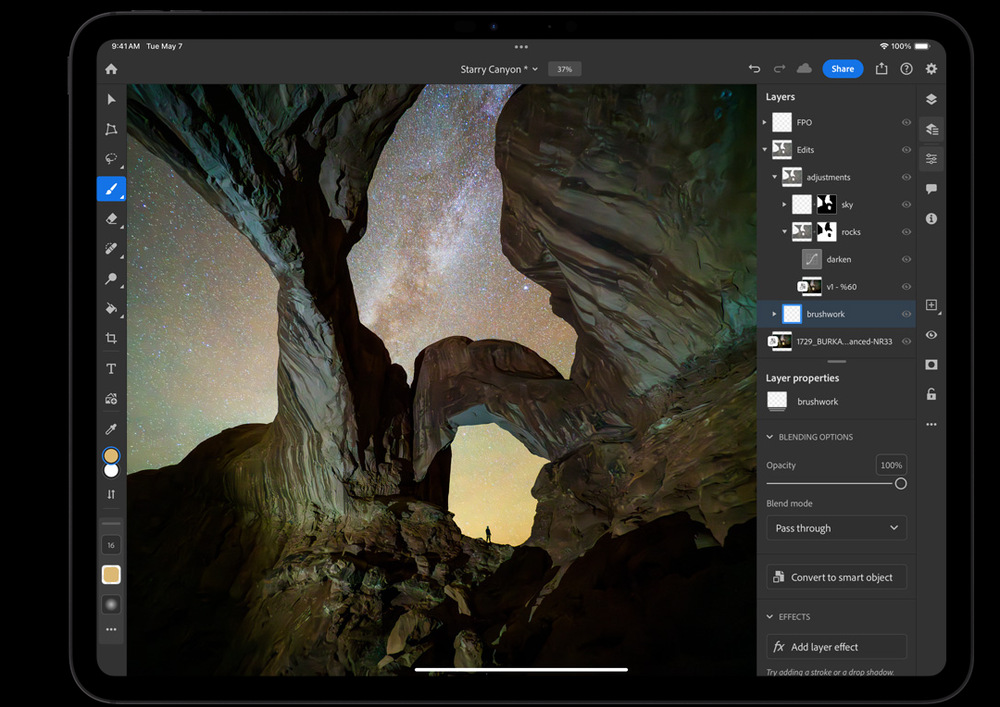Hide the adjustments layer group
Image resolution: width=1000 pixels, height=707 pixels.
pyautogui.click(x=906, y=177)
